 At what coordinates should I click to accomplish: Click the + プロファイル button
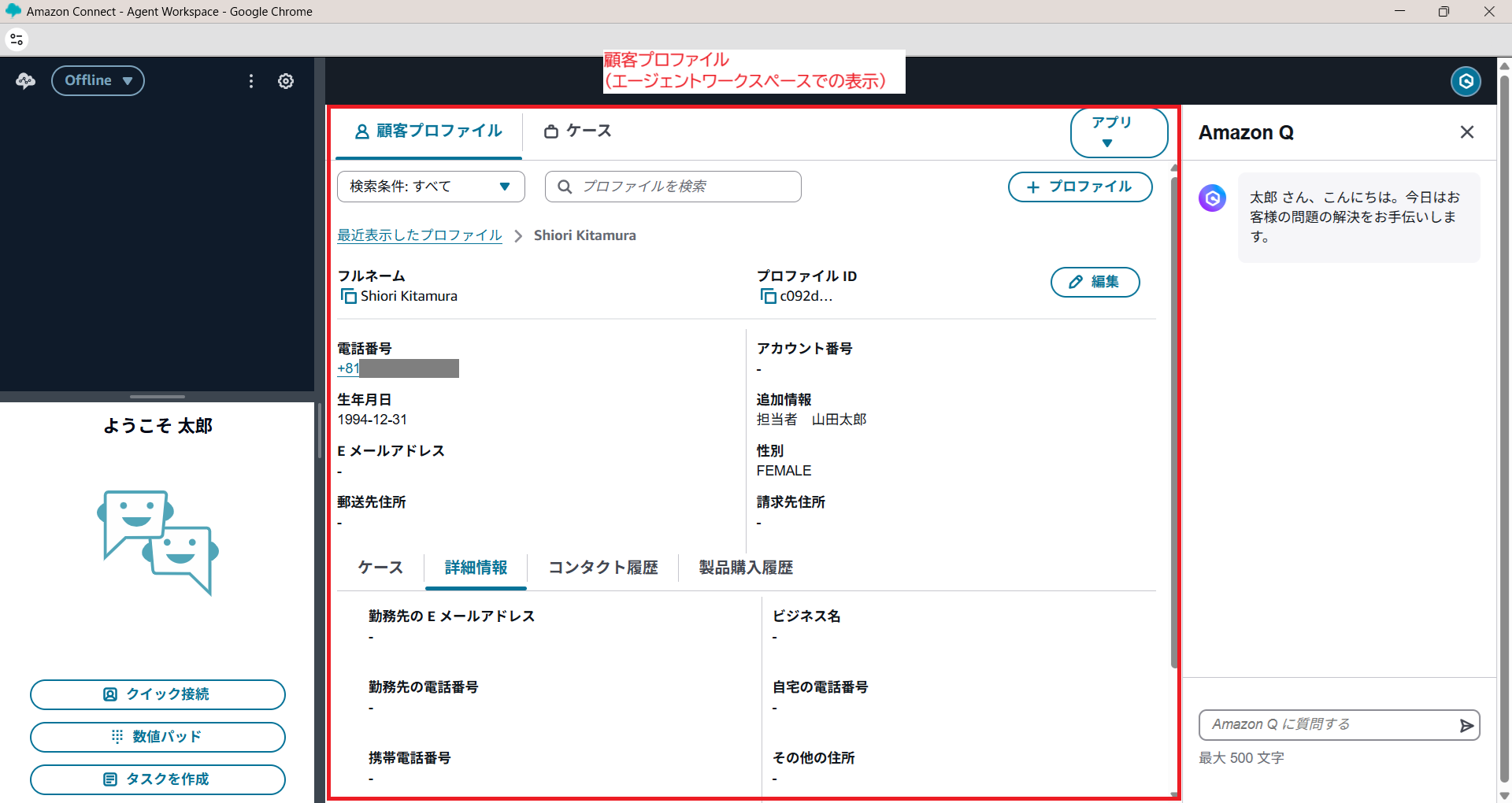pos(1080,187)
